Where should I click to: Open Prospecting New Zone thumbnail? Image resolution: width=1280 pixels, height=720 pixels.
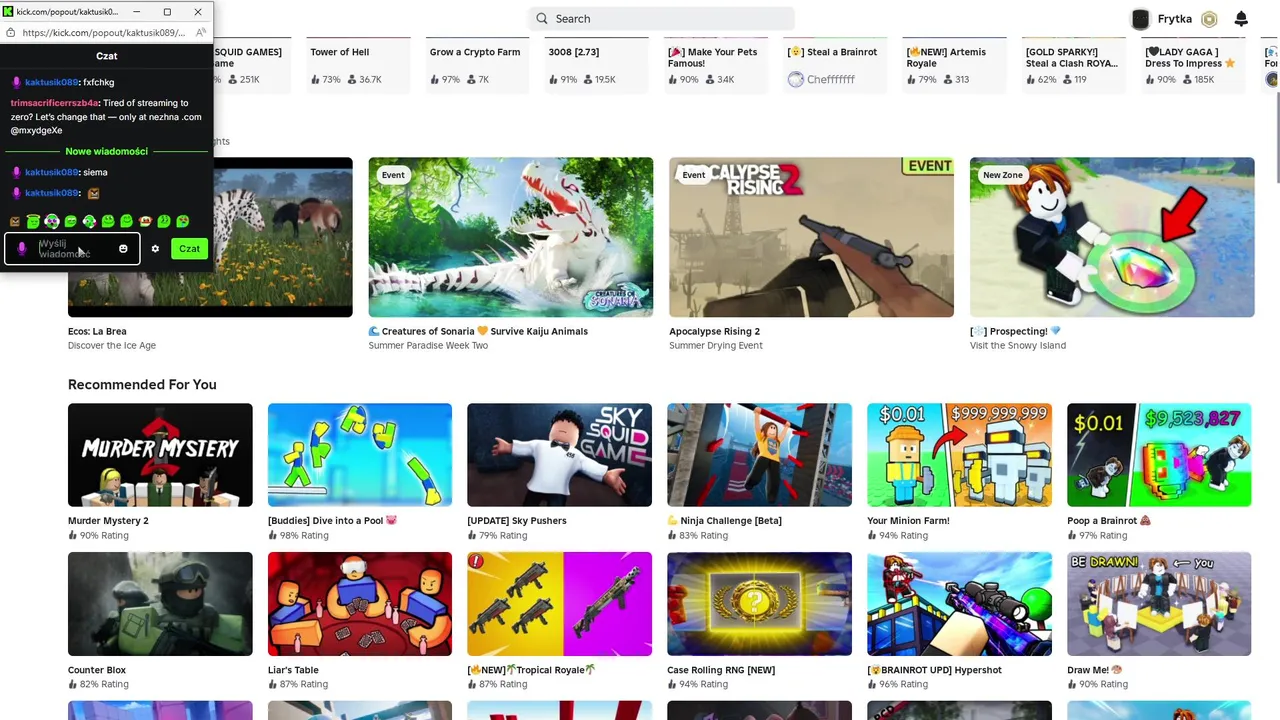click(1112, 237)
